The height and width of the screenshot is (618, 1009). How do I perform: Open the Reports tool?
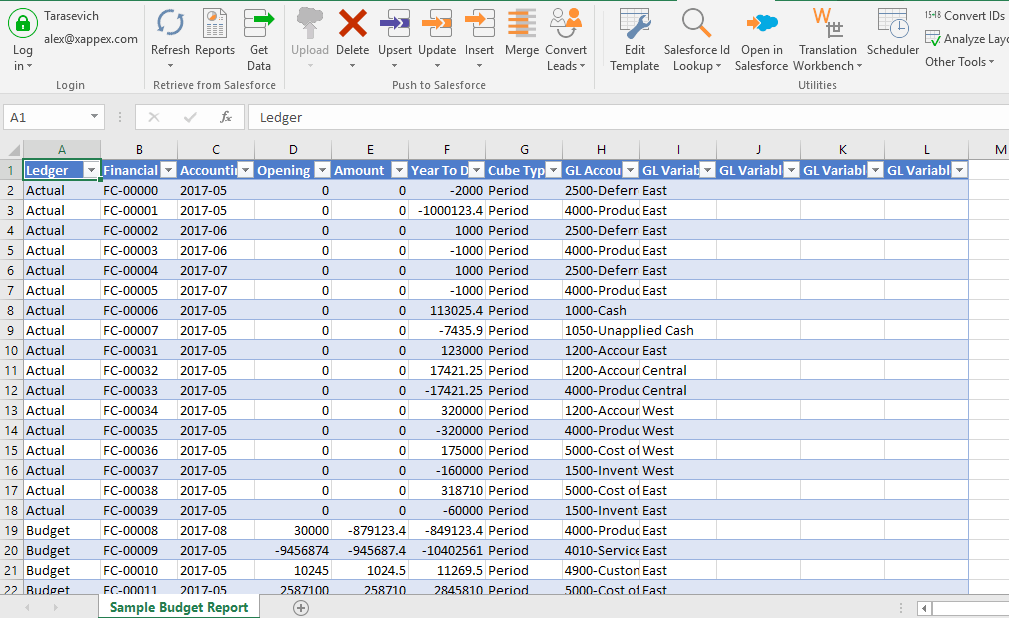click(x=214, y=32)
